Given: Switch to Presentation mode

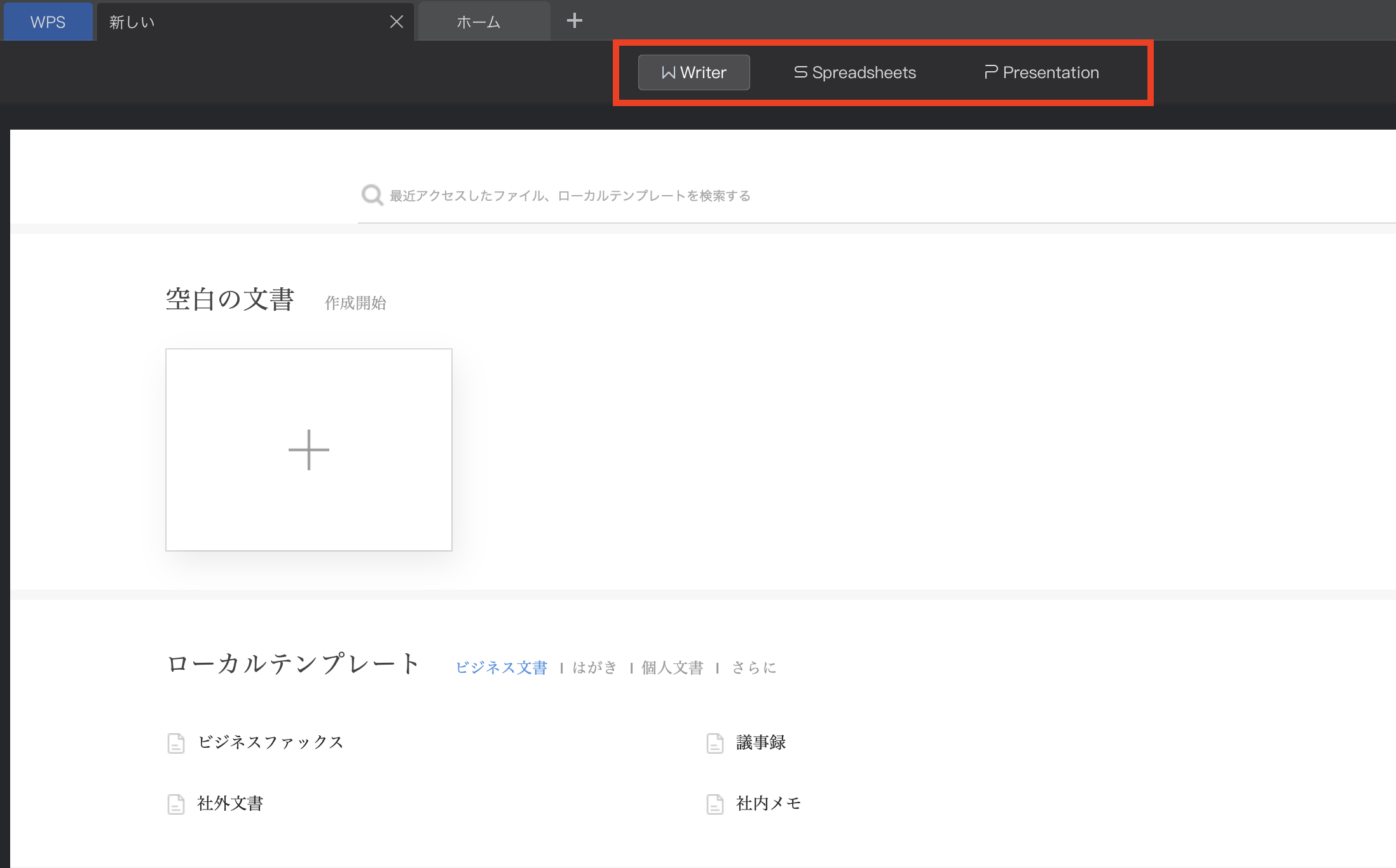Looking at the screenshot, I should pyautogui.click(x=1042, y=72).
